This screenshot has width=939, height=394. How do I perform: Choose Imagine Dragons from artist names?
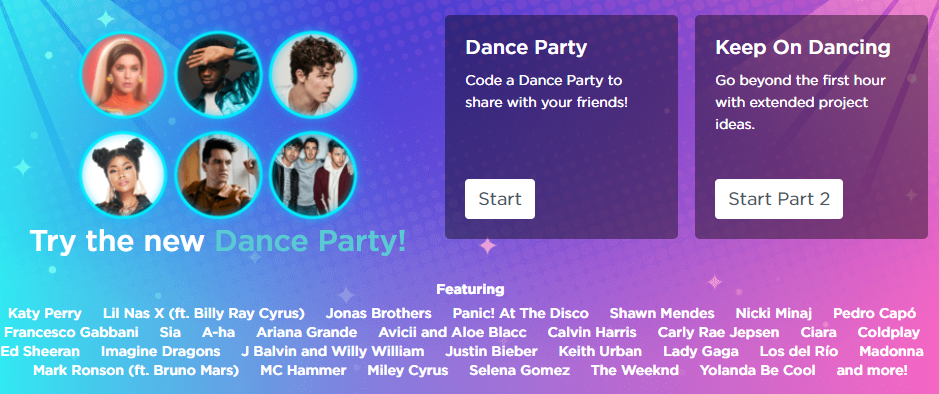[160, 351]
